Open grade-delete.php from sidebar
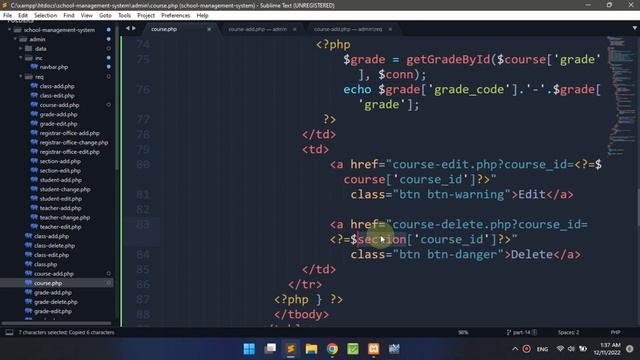The height and width of the screenshot is (360, 640). [x=56, y=302]
